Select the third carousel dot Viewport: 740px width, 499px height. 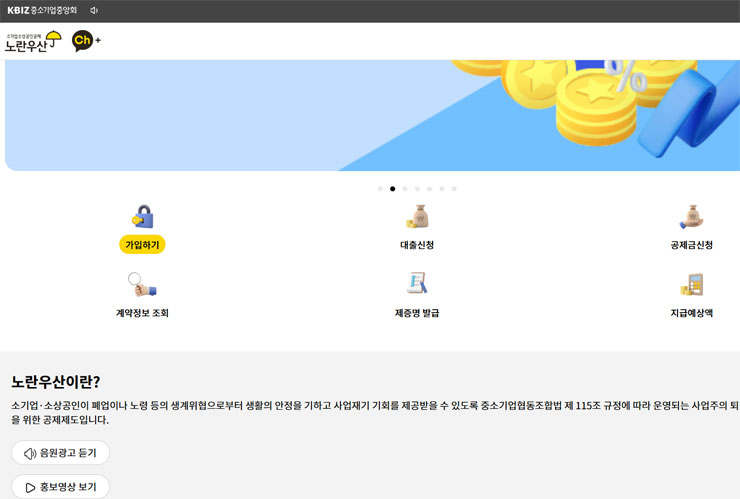405,189
